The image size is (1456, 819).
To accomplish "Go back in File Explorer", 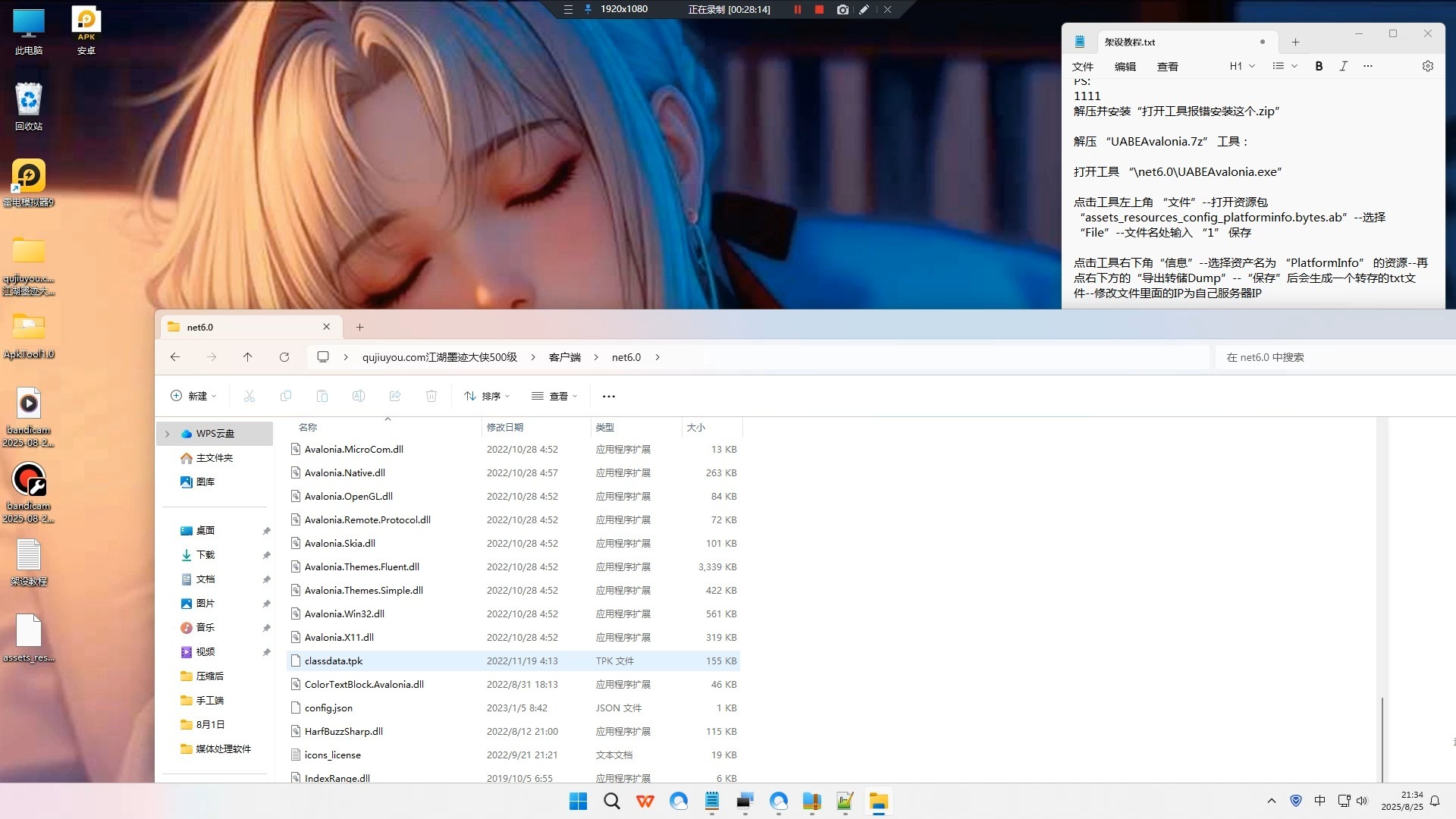I will point(175,357).
